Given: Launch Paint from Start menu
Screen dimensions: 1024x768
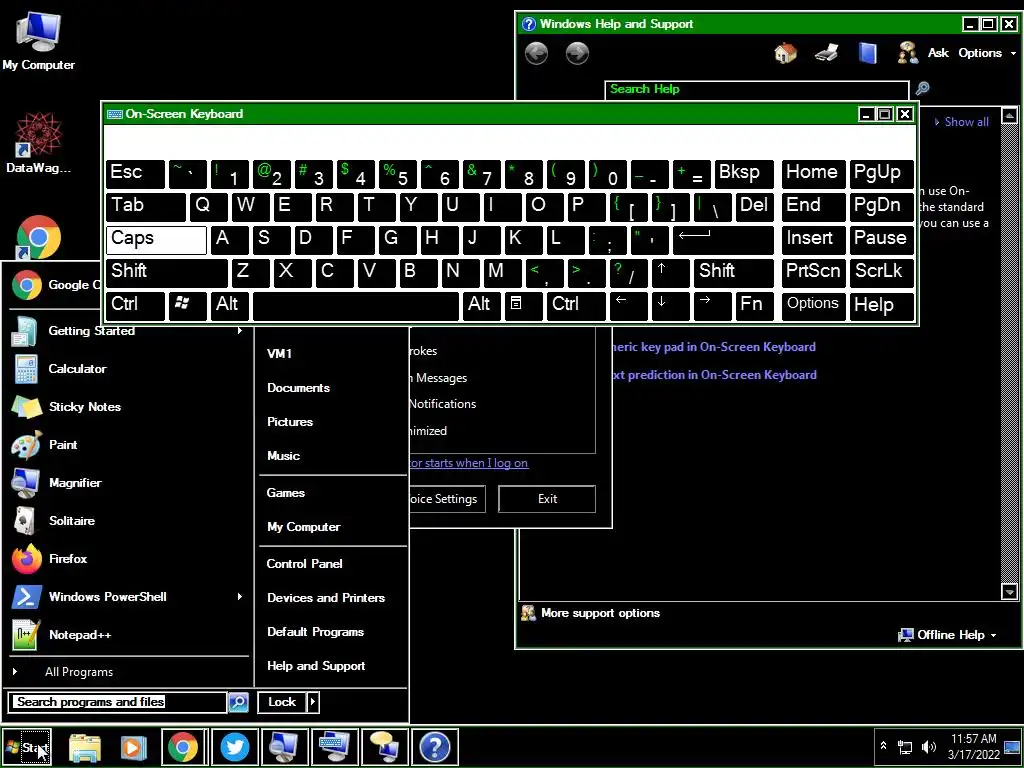Looking at the screenshot, I should [x=63, y=445].
